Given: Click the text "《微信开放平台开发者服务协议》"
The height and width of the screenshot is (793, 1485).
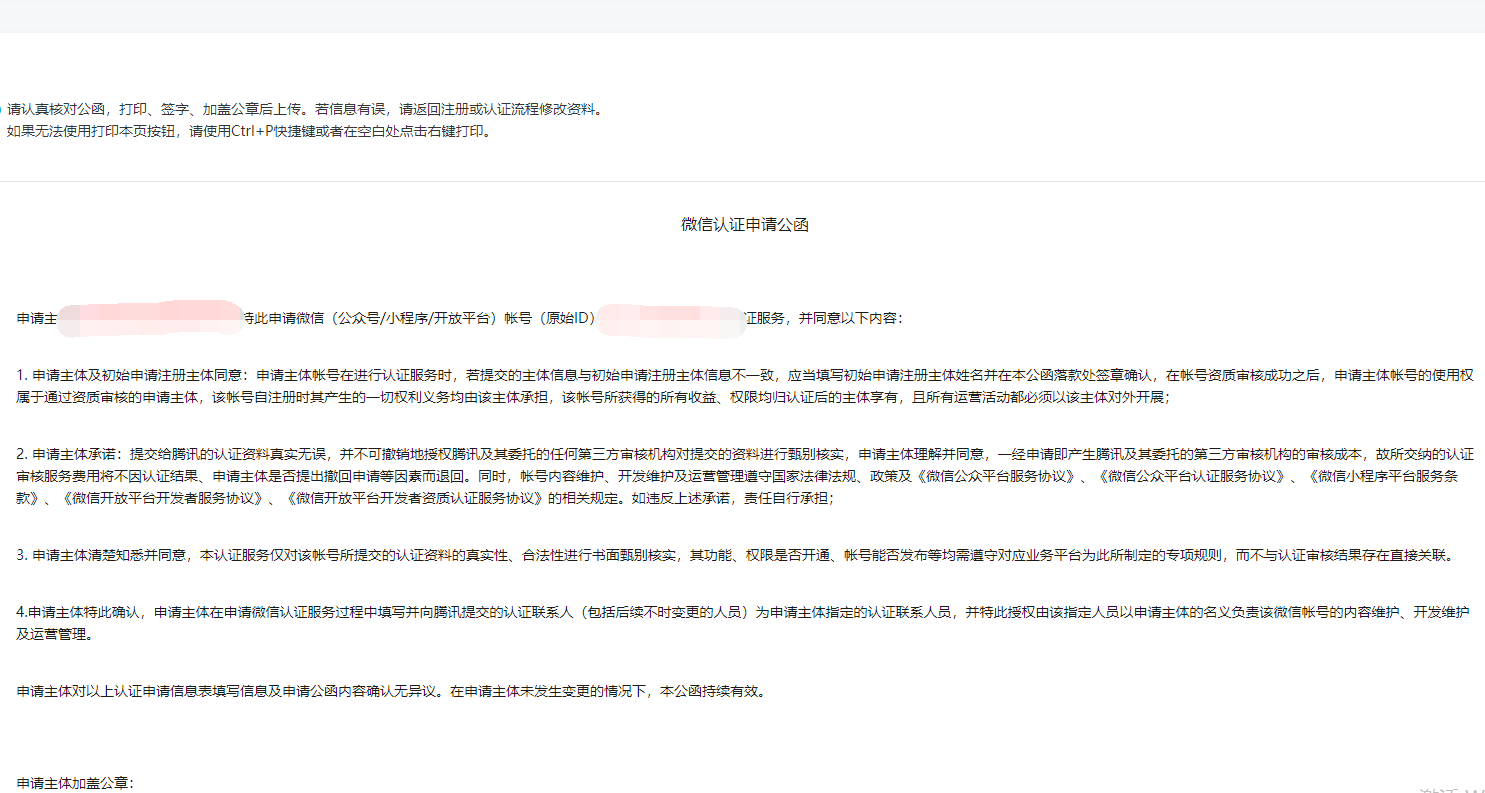Looking at the screenshot, I should point(165,497).
